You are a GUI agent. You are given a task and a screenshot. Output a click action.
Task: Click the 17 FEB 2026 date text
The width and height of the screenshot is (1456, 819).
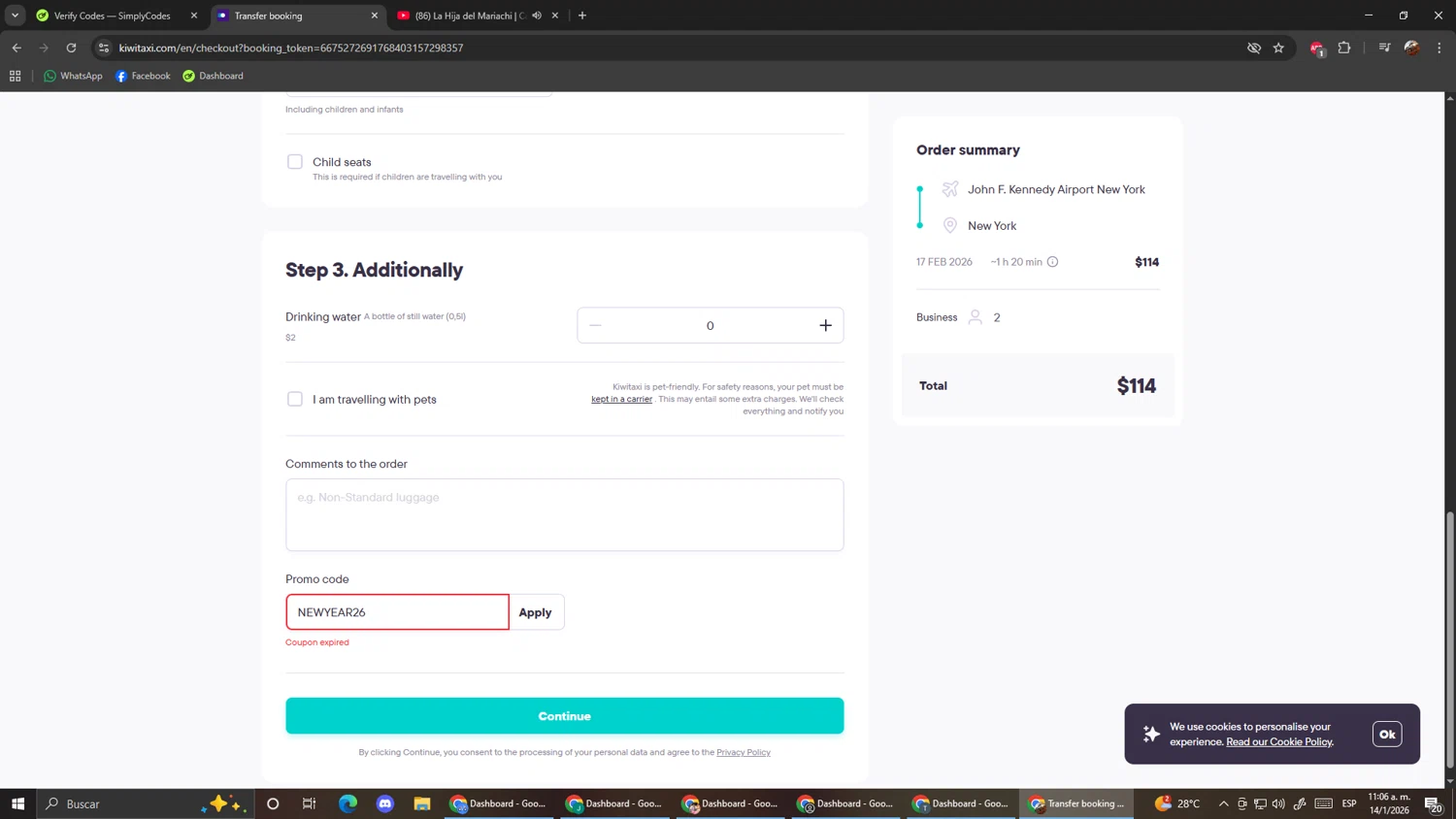click(944, 262)
